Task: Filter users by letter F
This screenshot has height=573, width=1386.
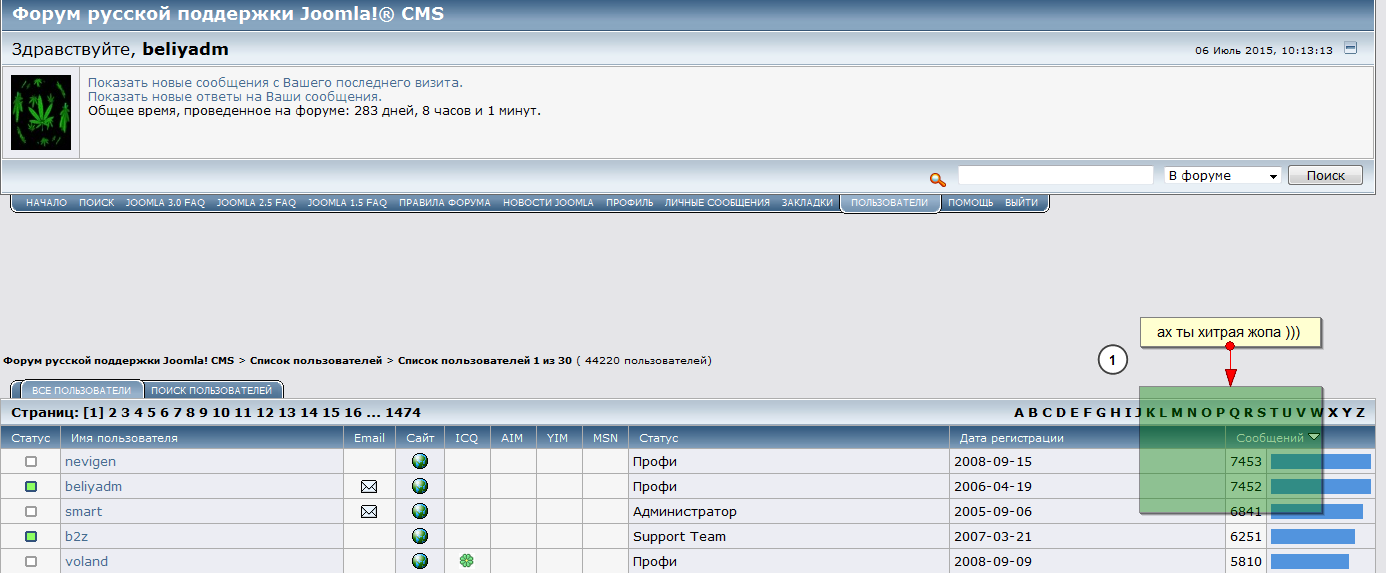Action: point(1088,413)
